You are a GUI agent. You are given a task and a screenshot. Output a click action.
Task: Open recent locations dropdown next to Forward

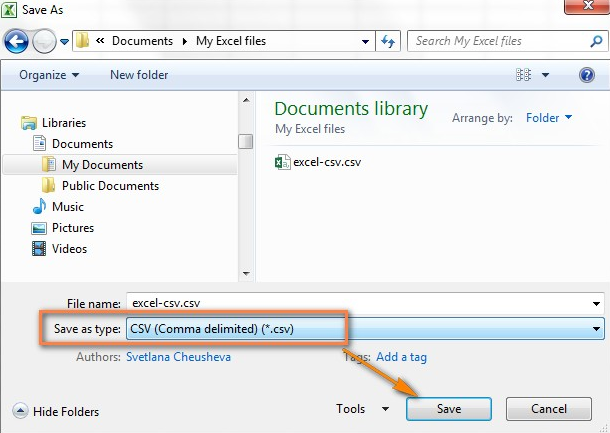tap(65, 41)
